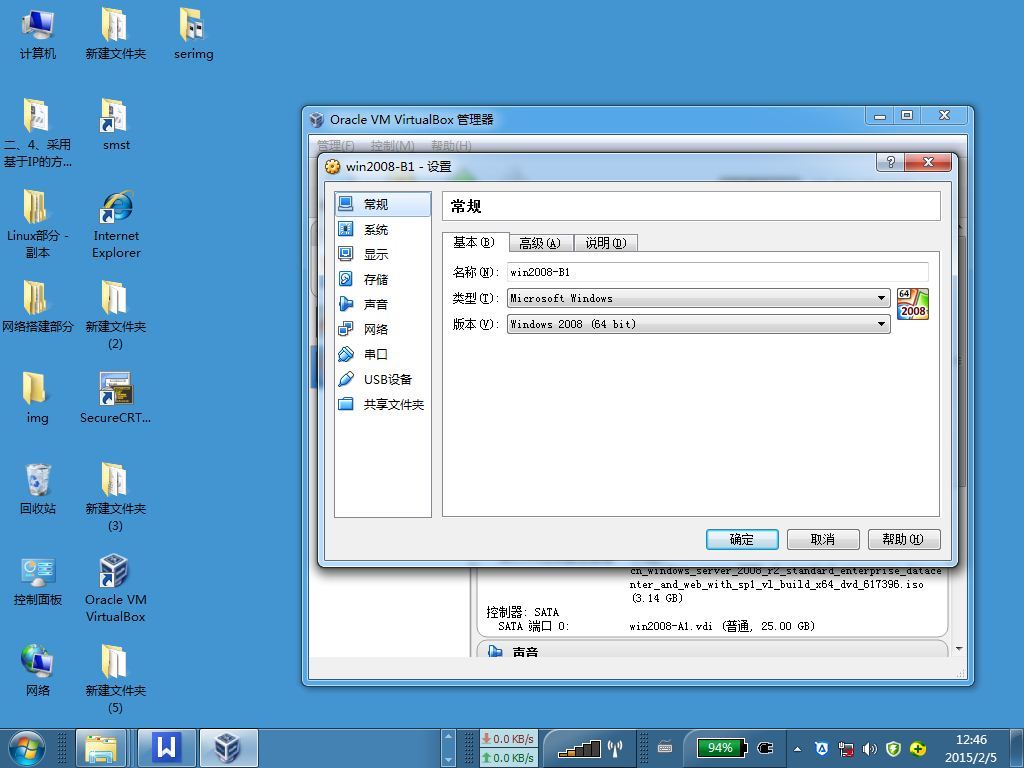Click the green shield tray icon
Image resolution: width=1024 pixels, height=768 pixels.
coord(893,748)
